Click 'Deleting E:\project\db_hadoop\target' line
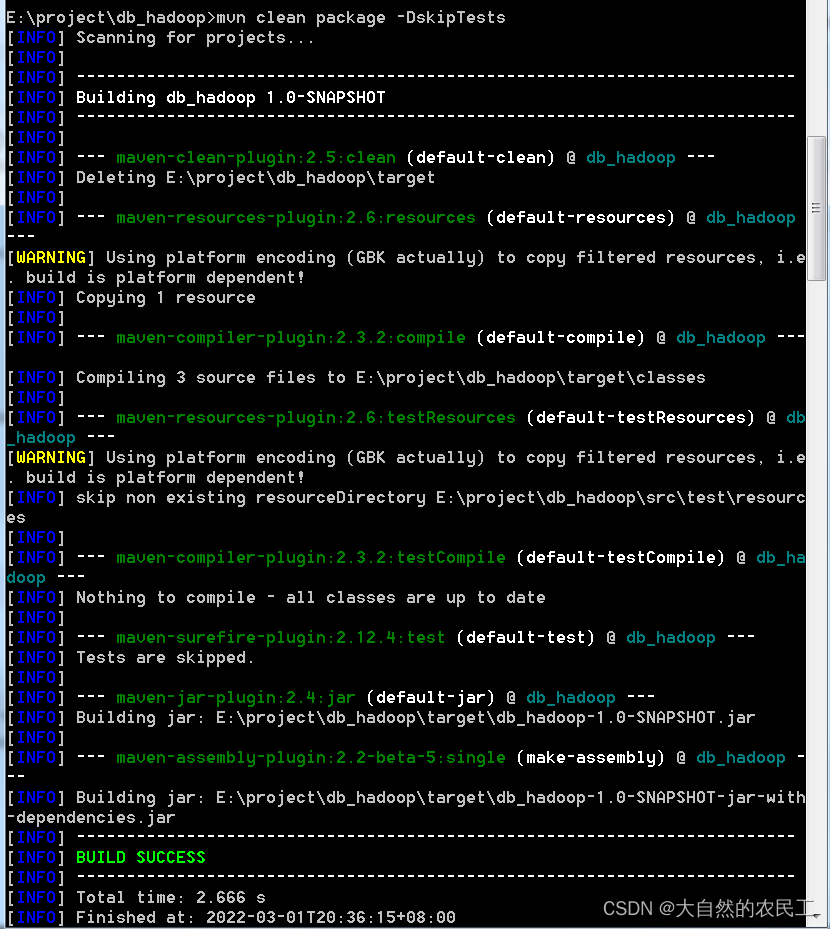Screen dimensions: 830x929 click(x=255, y=178)
